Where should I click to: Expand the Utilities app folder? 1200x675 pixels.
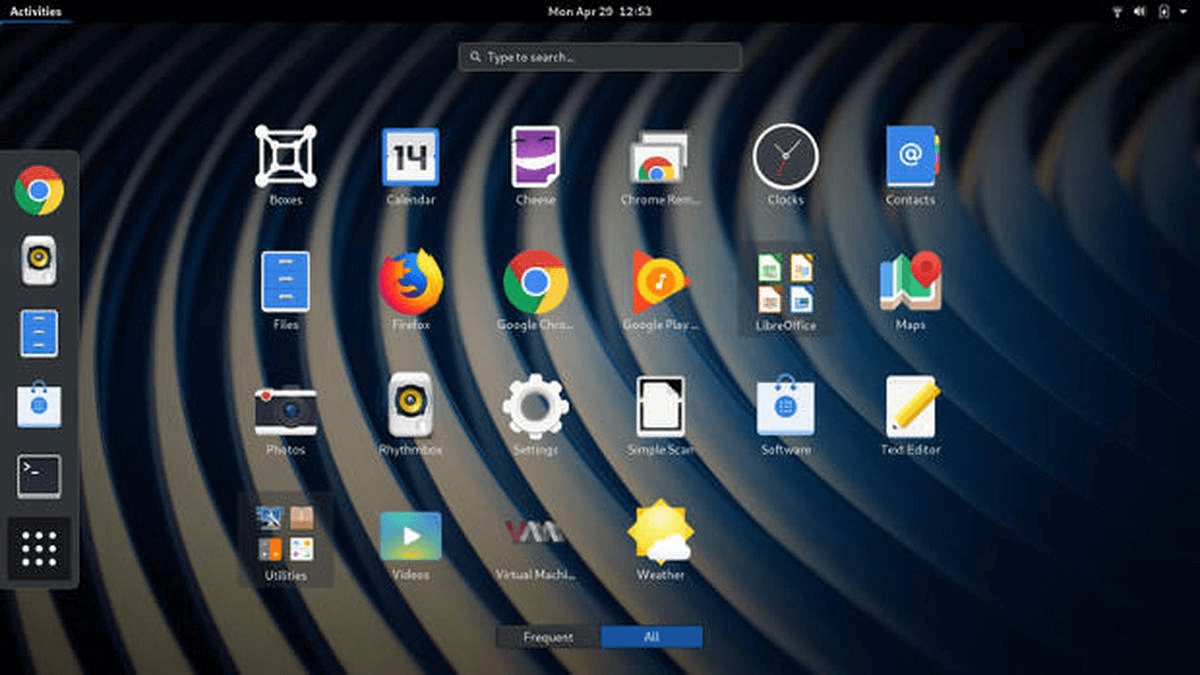[x=286, y=535]
